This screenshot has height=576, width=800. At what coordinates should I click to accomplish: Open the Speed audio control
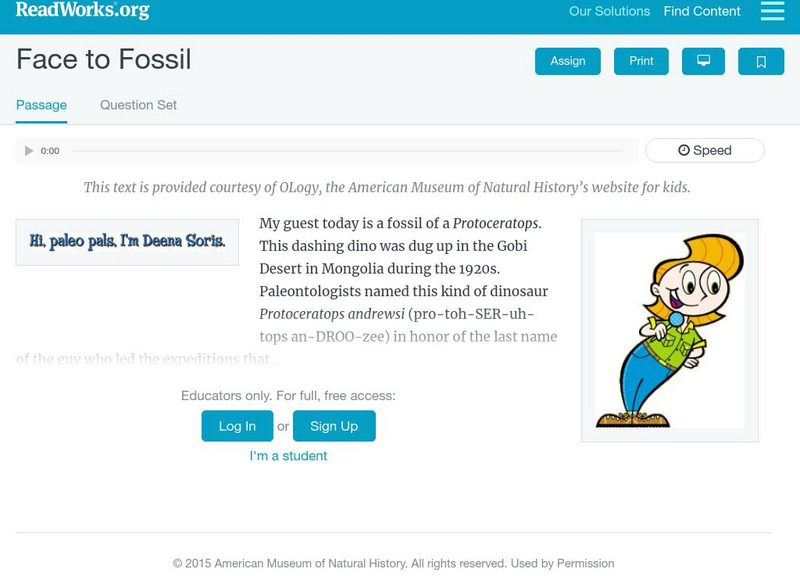point(705,150)
